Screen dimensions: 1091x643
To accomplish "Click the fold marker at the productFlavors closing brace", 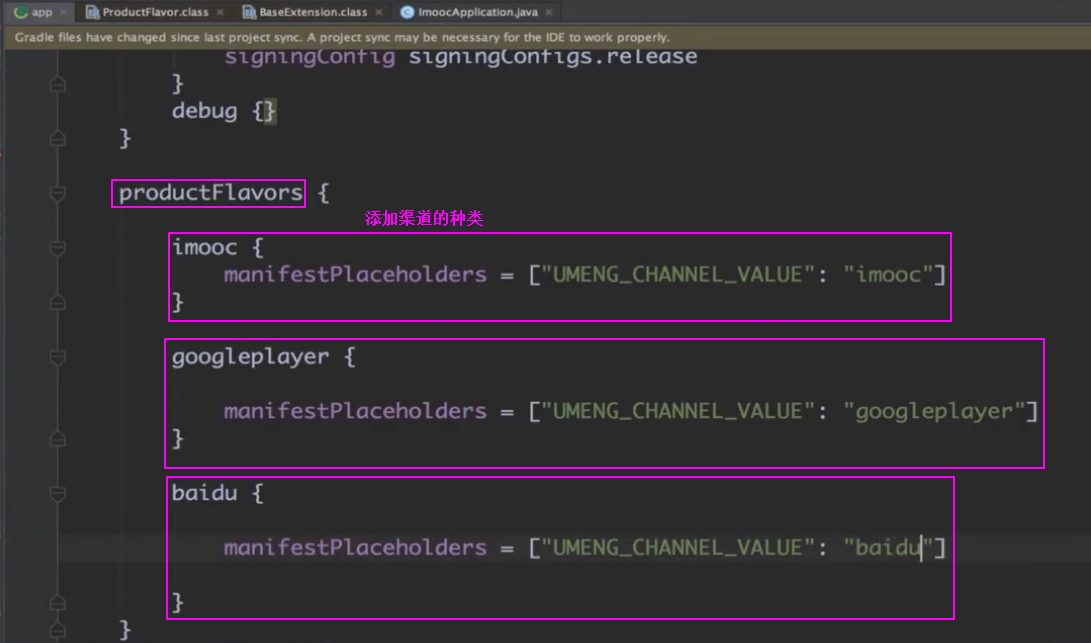I will coord(58,630).
